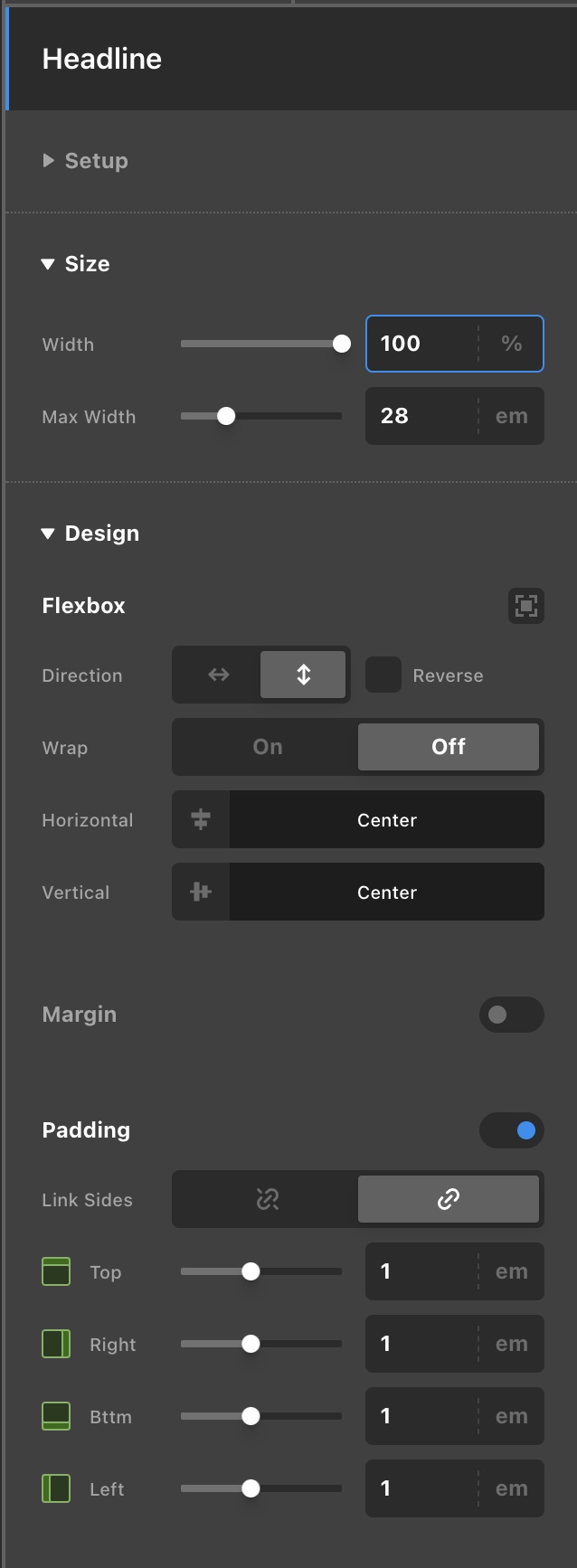
Task: Enable the Margin toggle switch
Action: click(x=512, y=1015)
